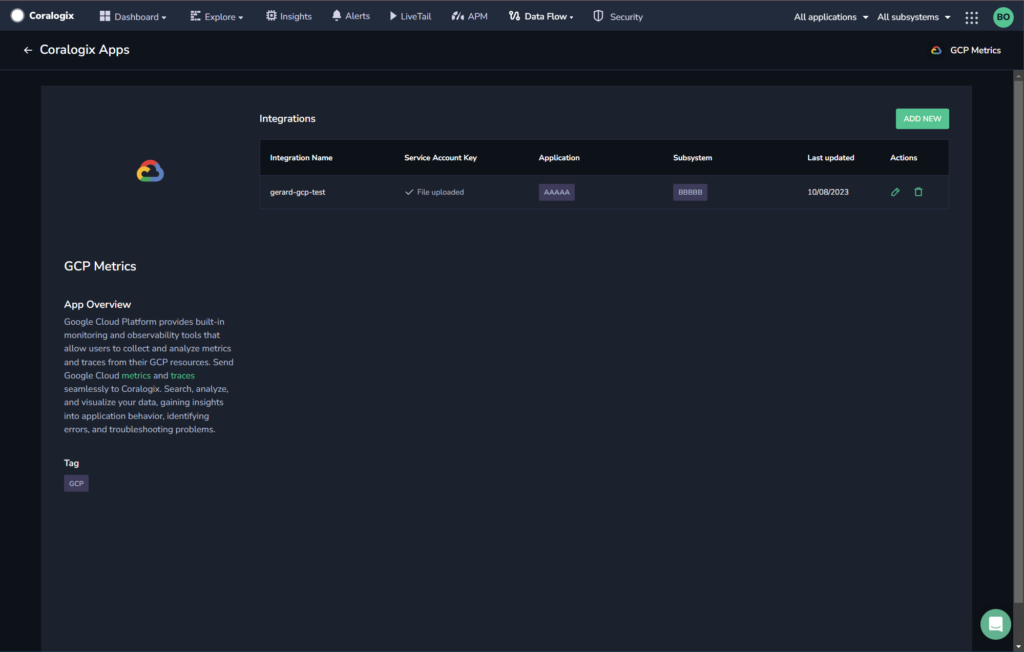Click the Actions column header
Screen dimensions: 1024x652
(x=903, y=157)
